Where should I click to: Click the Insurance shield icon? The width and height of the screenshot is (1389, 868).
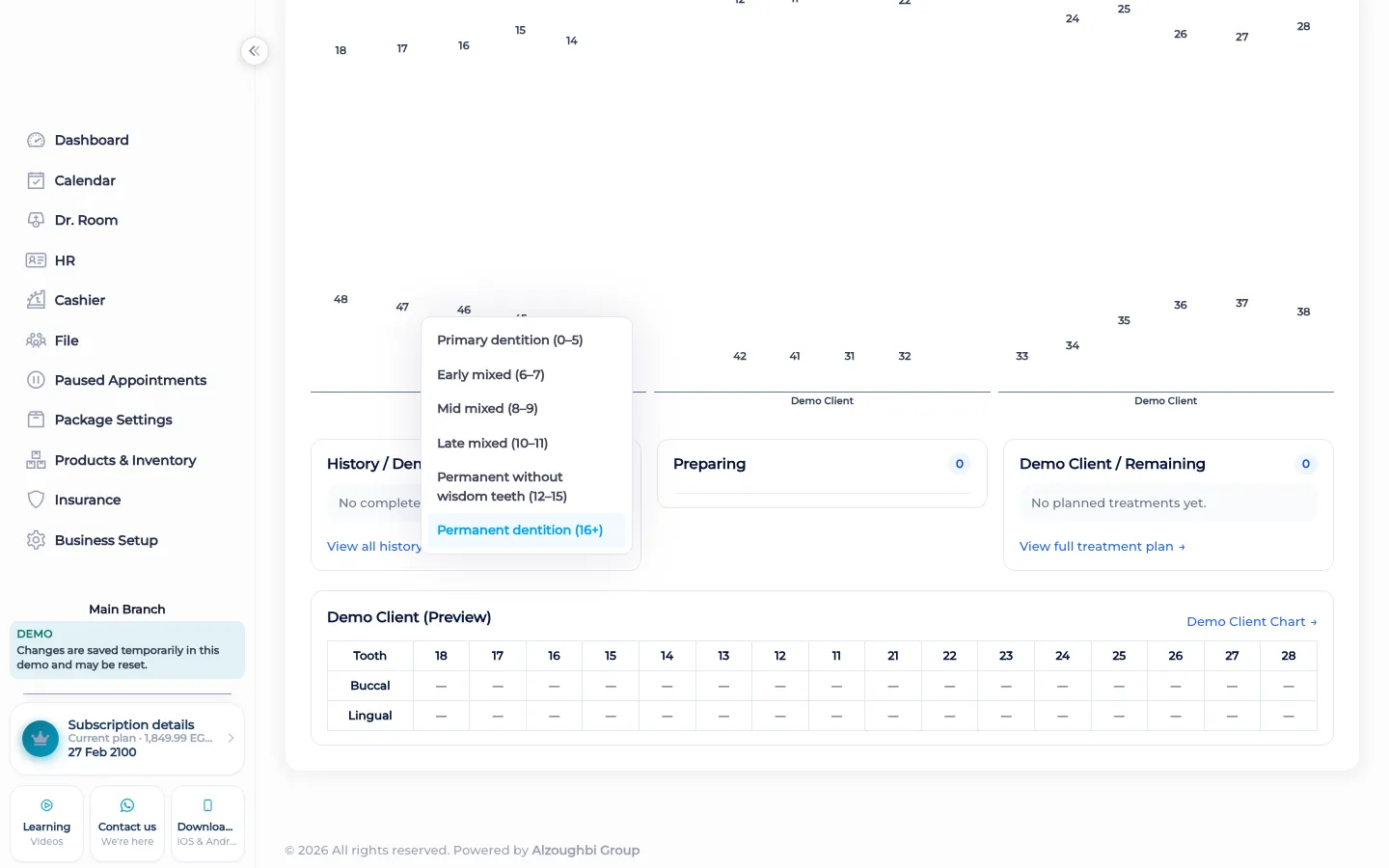coord(36,500)
